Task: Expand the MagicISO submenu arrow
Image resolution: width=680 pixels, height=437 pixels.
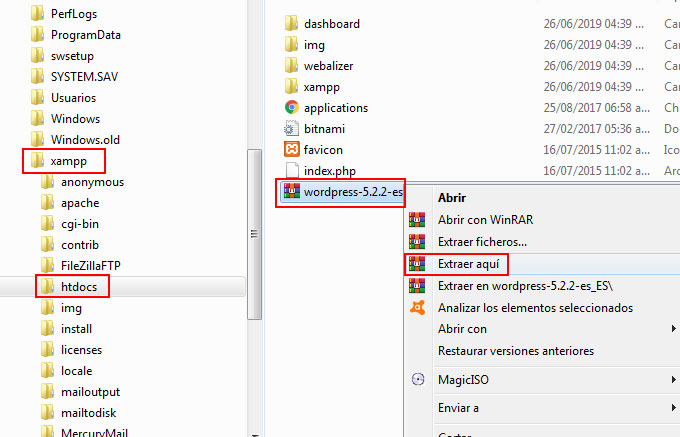Action: (x=673, y=380)
